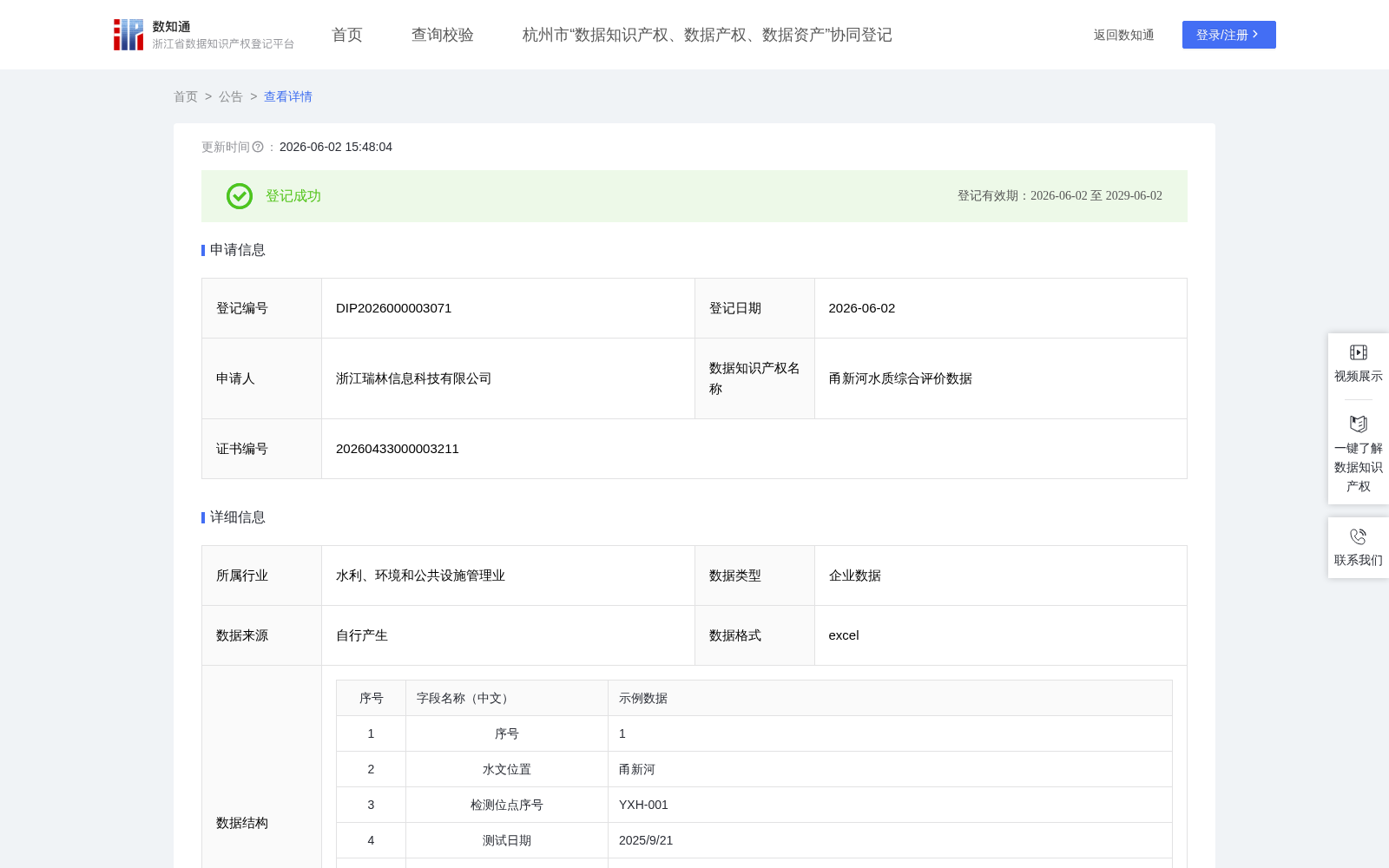Click the sample value YXH-001
Viewport: 1389px width, 868px height.
click(643, 805)
